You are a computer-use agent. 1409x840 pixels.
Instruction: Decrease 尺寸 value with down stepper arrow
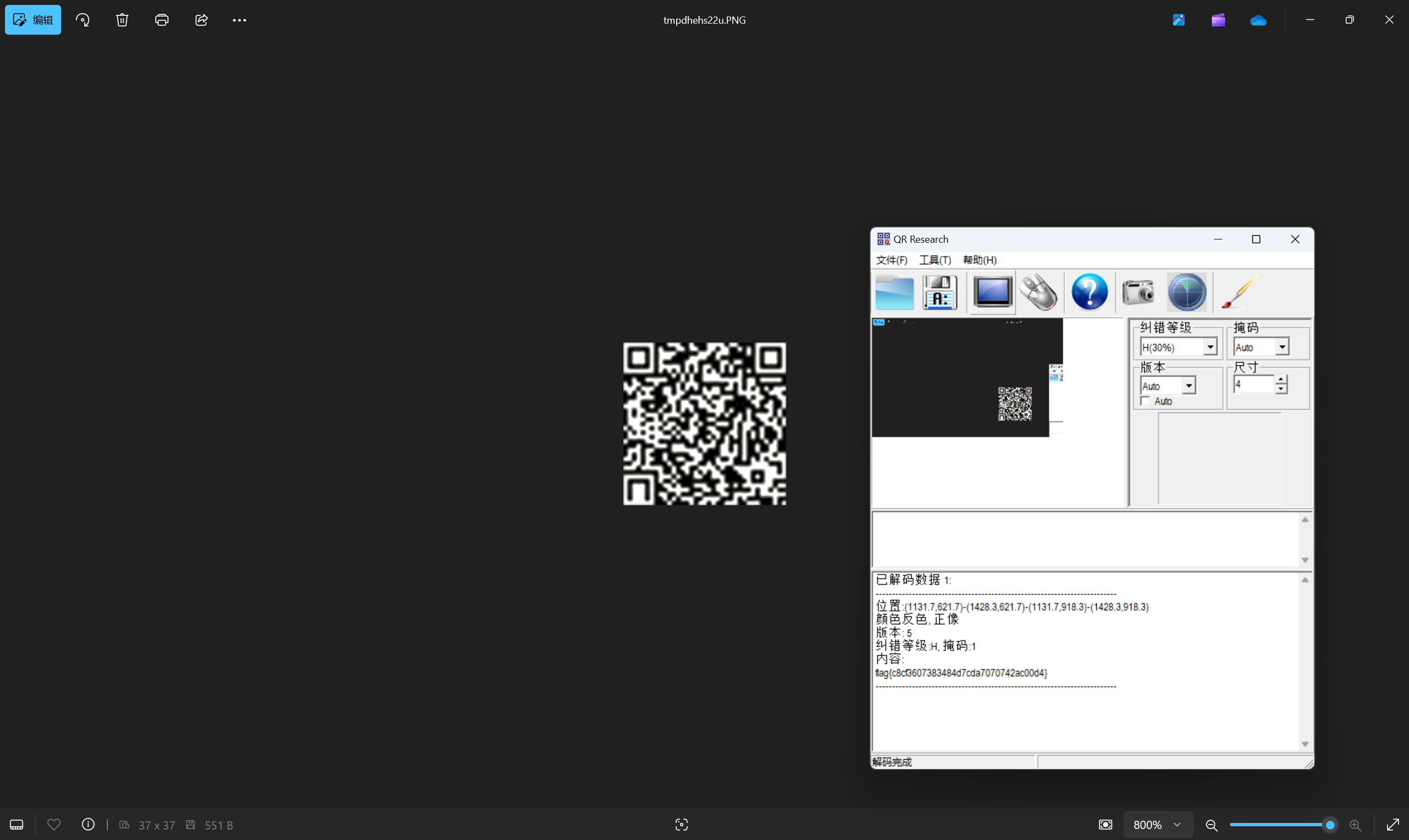coord(1281,389)
